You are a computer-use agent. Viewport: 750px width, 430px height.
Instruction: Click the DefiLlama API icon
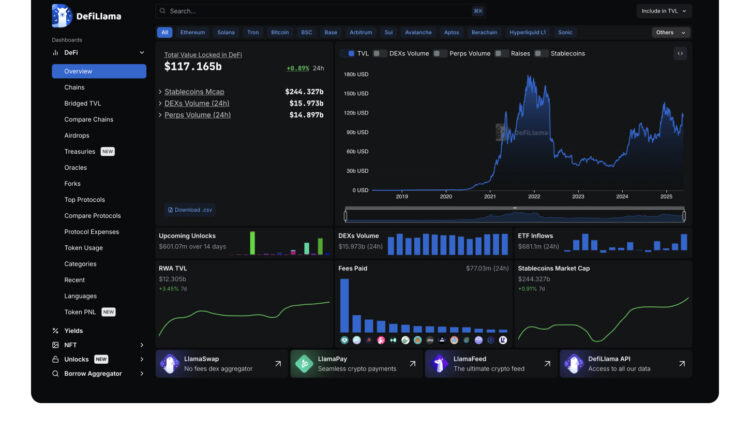[x=574, y=363]
